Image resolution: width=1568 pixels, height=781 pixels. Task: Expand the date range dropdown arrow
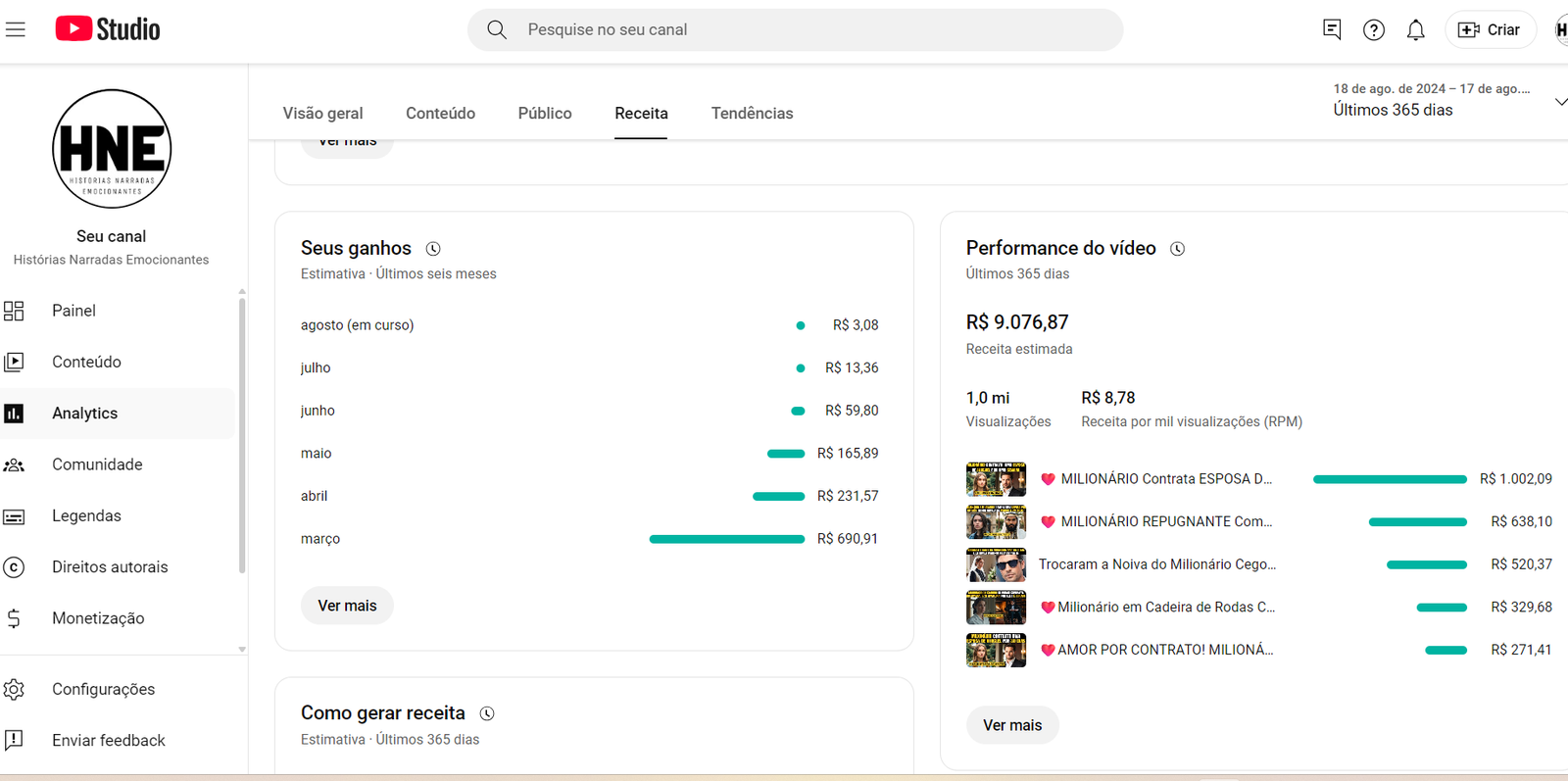click(1560, 101)
